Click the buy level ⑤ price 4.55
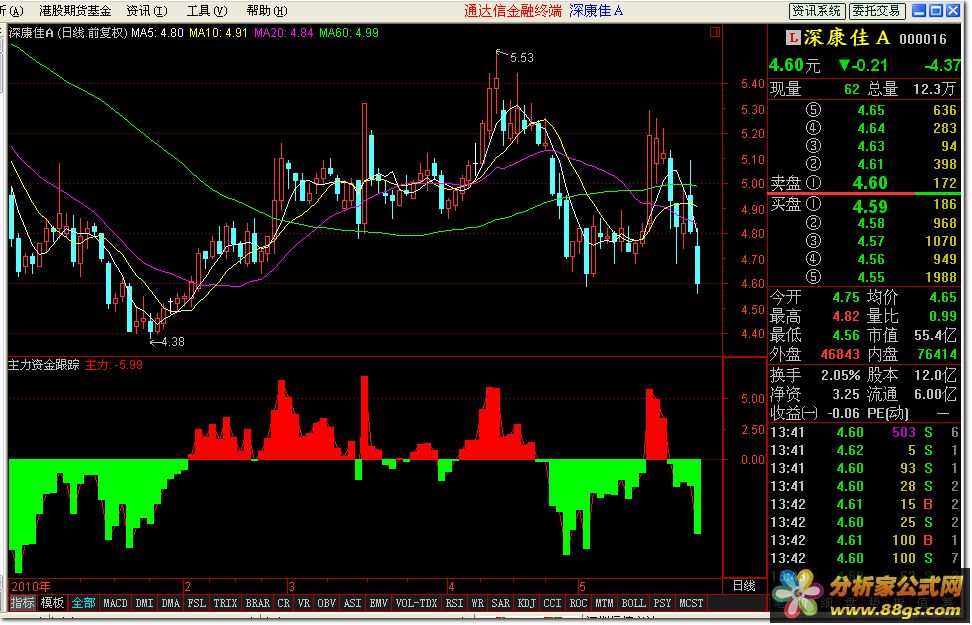This screenshot has height=625, width=972. click(x=871, y=277)
